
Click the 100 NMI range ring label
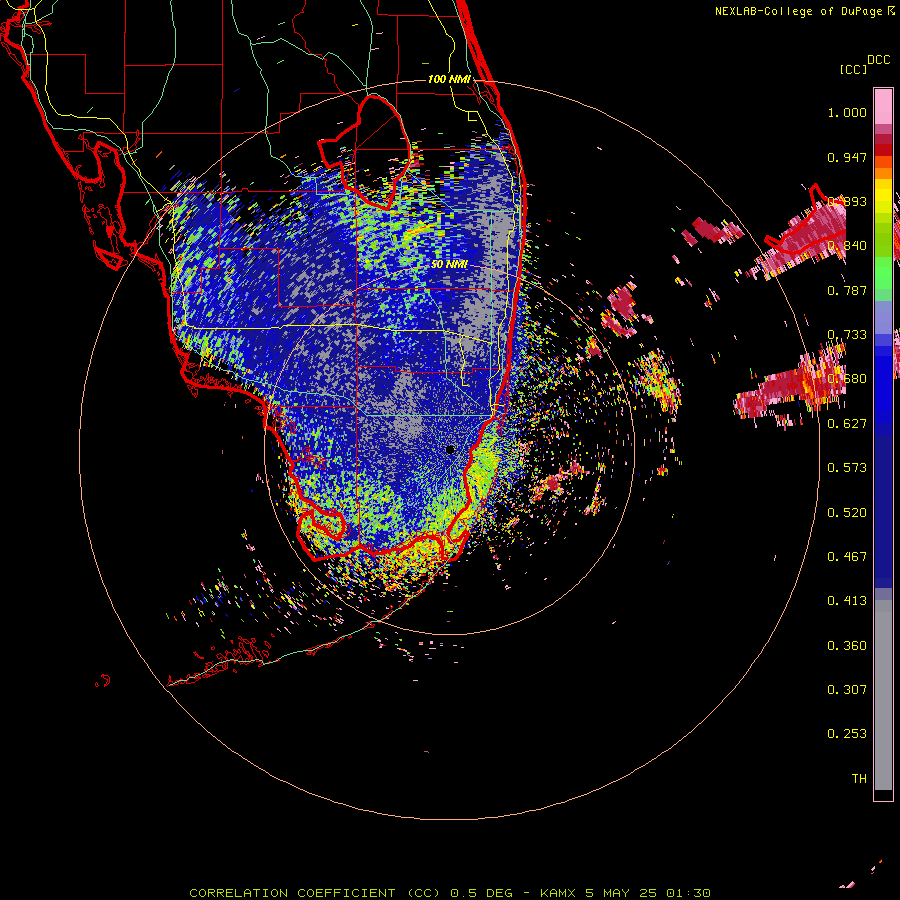click(x=449, y=79)
